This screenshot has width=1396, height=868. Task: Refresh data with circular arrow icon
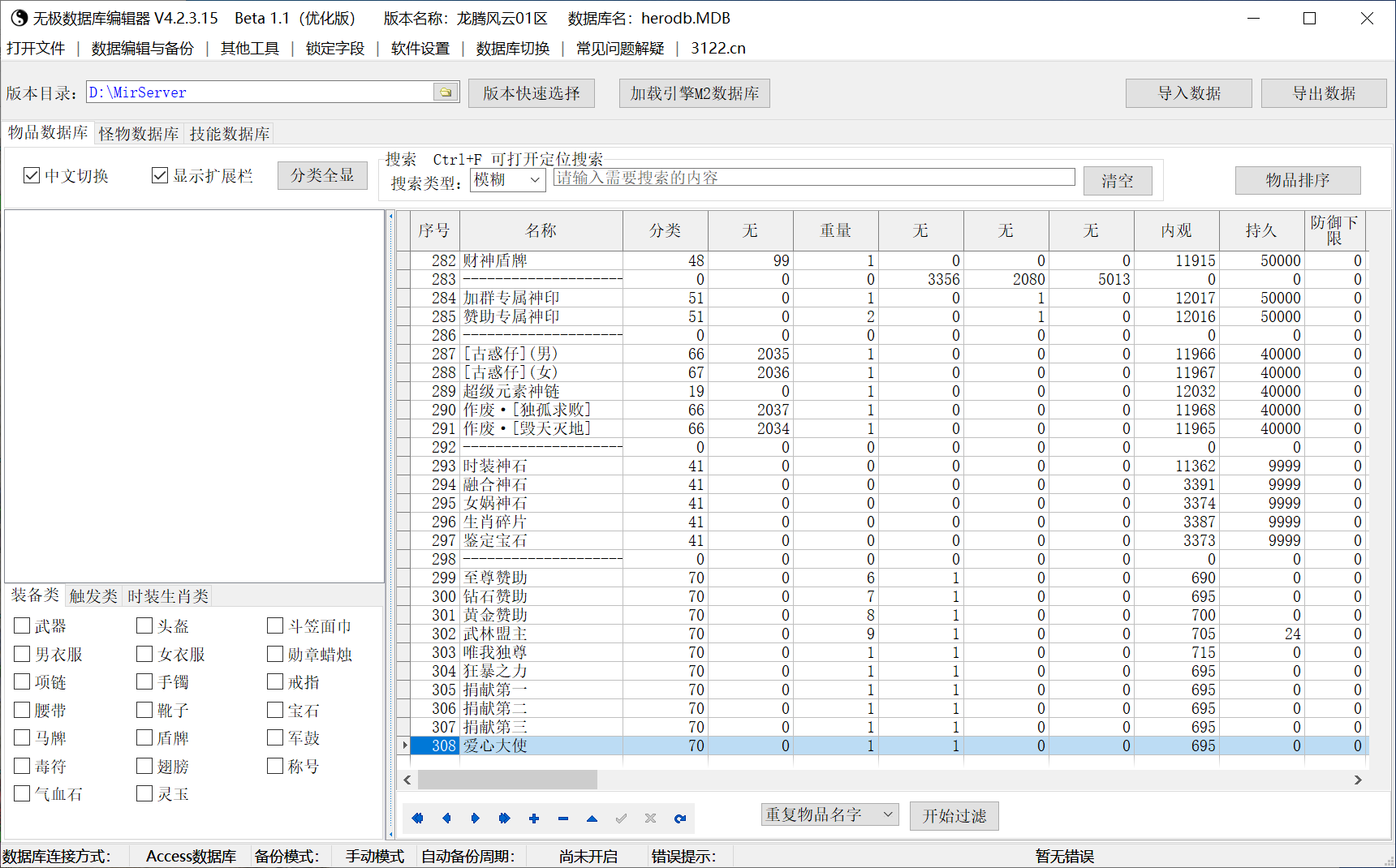tap(680, 818)
